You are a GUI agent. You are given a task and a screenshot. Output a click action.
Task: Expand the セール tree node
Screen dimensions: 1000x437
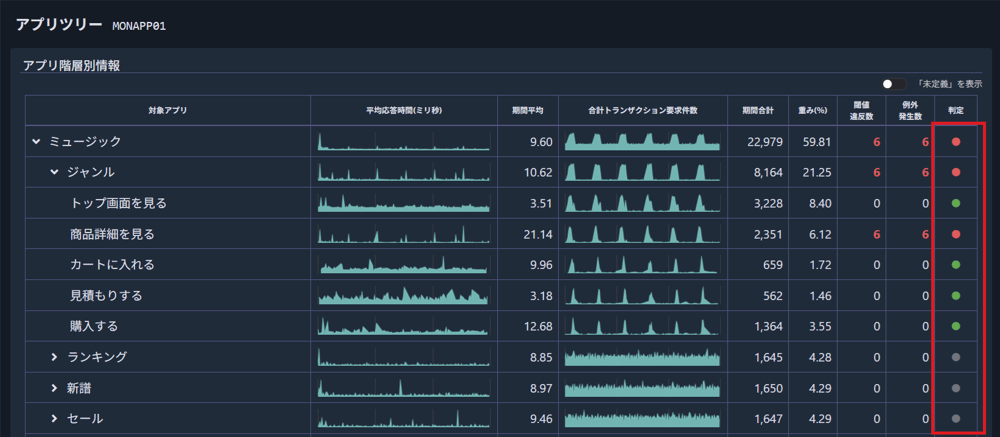[55, 418]
